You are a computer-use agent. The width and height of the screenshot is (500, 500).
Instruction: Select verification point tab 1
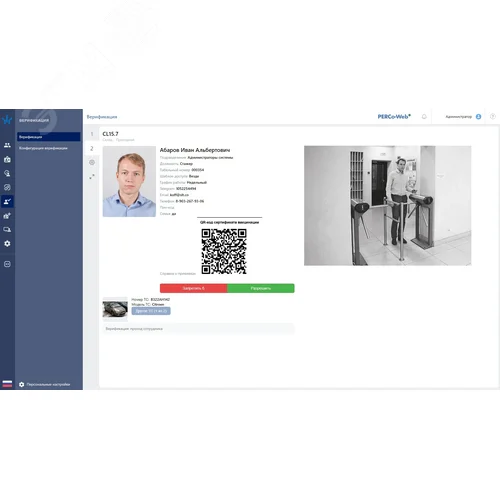(x=92, y=134)
